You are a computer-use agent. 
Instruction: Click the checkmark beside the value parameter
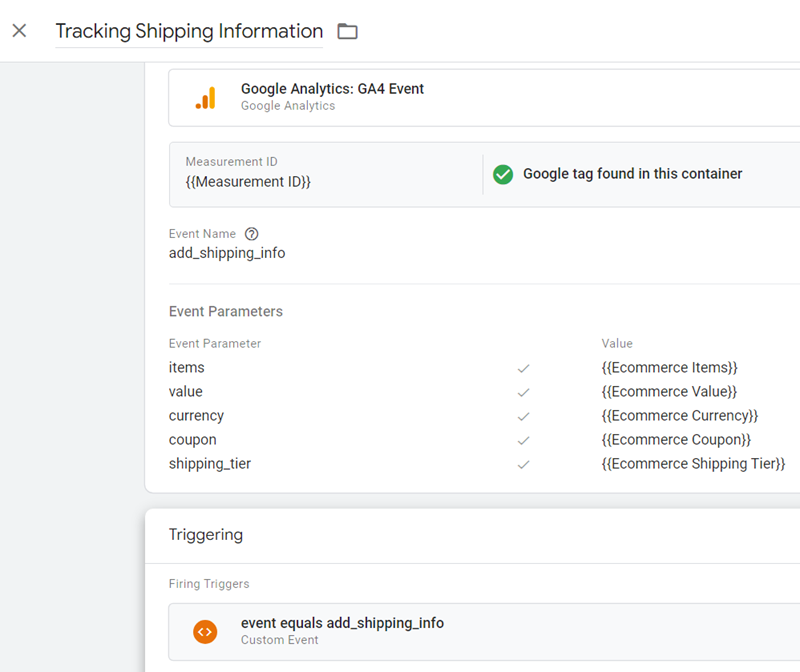click(x=524, y=392)
